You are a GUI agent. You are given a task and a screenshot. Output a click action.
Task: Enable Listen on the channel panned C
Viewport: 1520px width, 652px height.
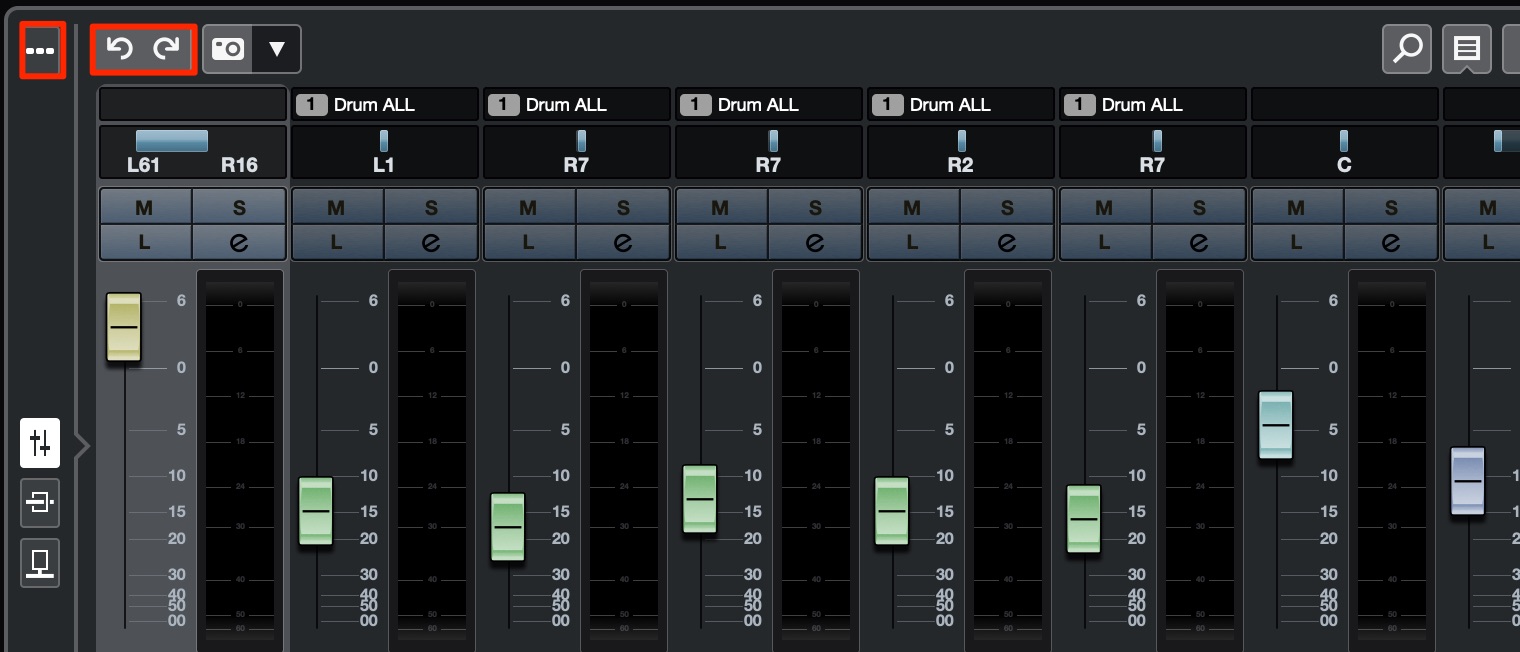point(1296,242)
